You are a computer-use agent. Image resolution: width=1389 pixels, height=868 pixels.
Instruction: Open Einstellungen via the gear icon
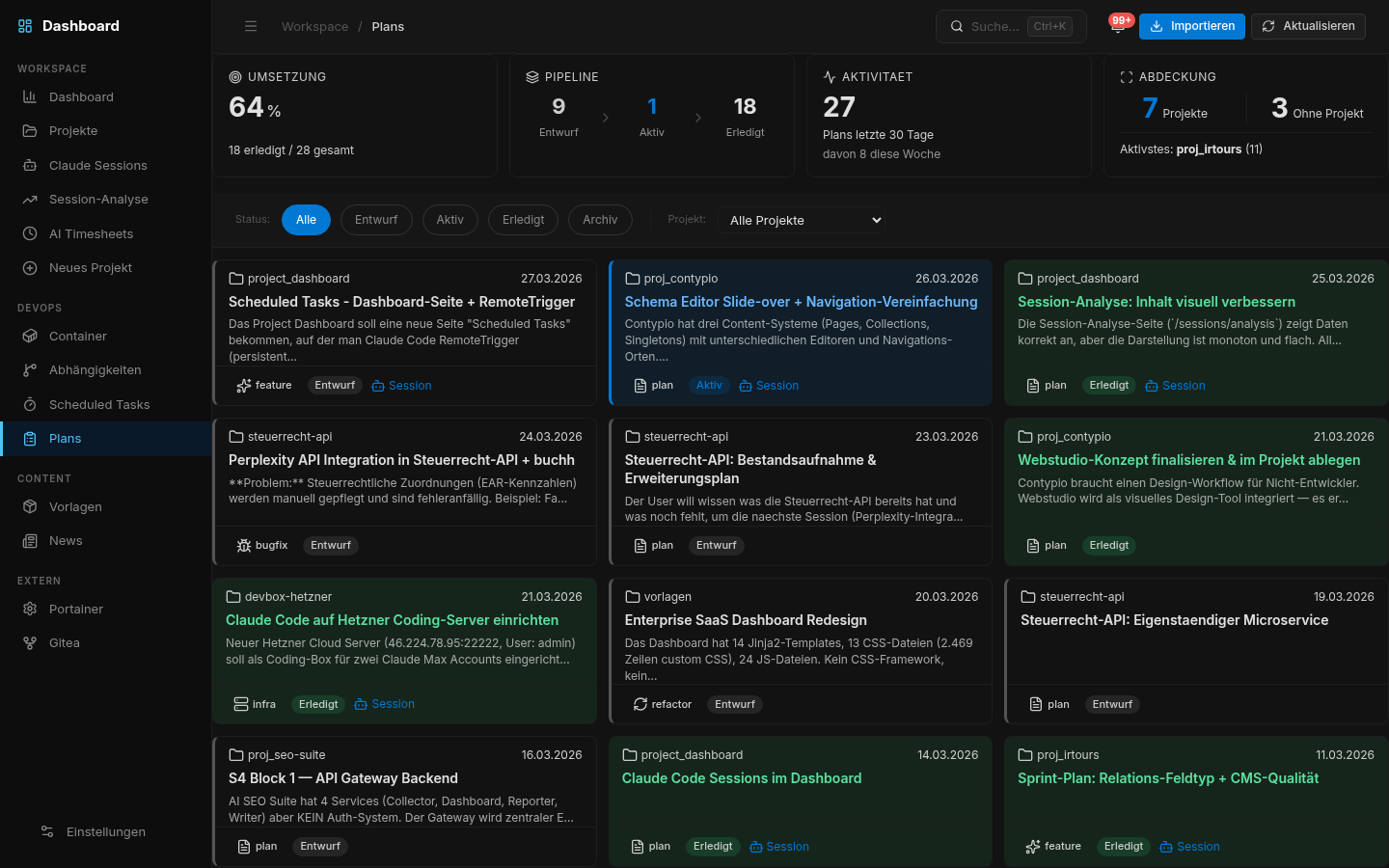click(x=105, y=831)
